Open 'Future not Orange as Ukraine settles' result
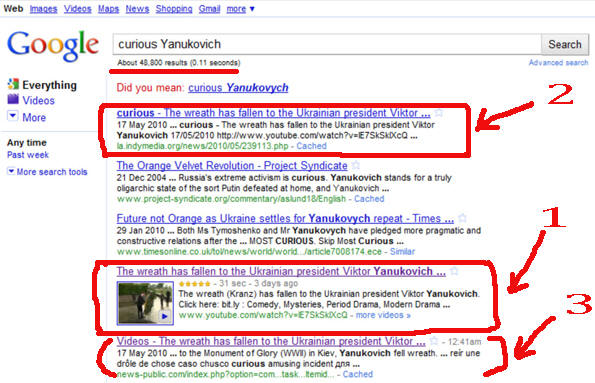 (285, 218)
